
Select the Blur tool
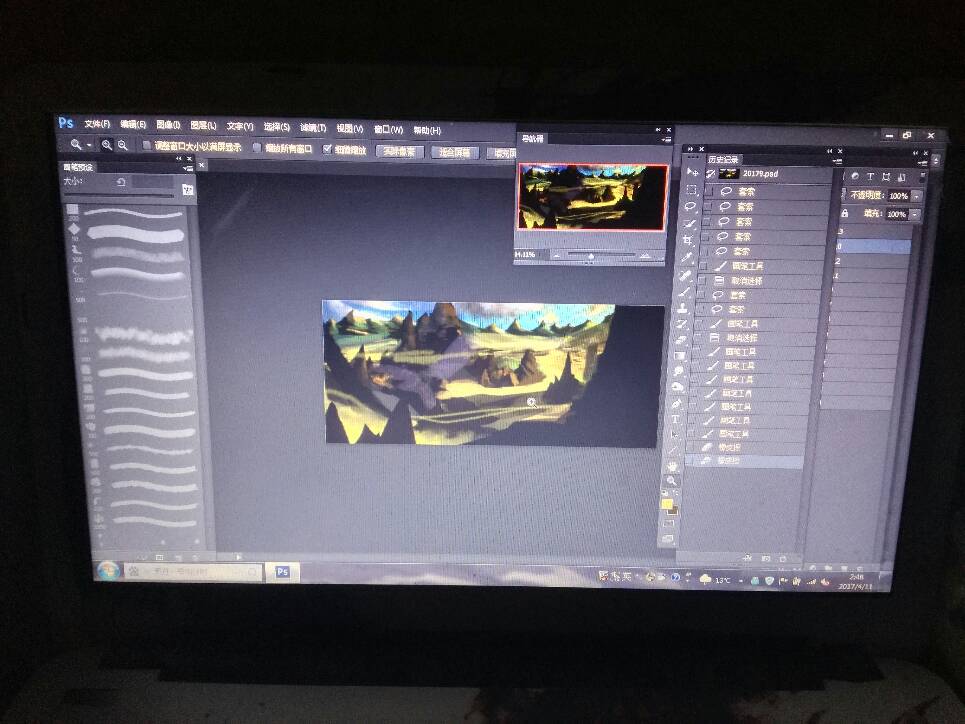click(x=678, y=371)
